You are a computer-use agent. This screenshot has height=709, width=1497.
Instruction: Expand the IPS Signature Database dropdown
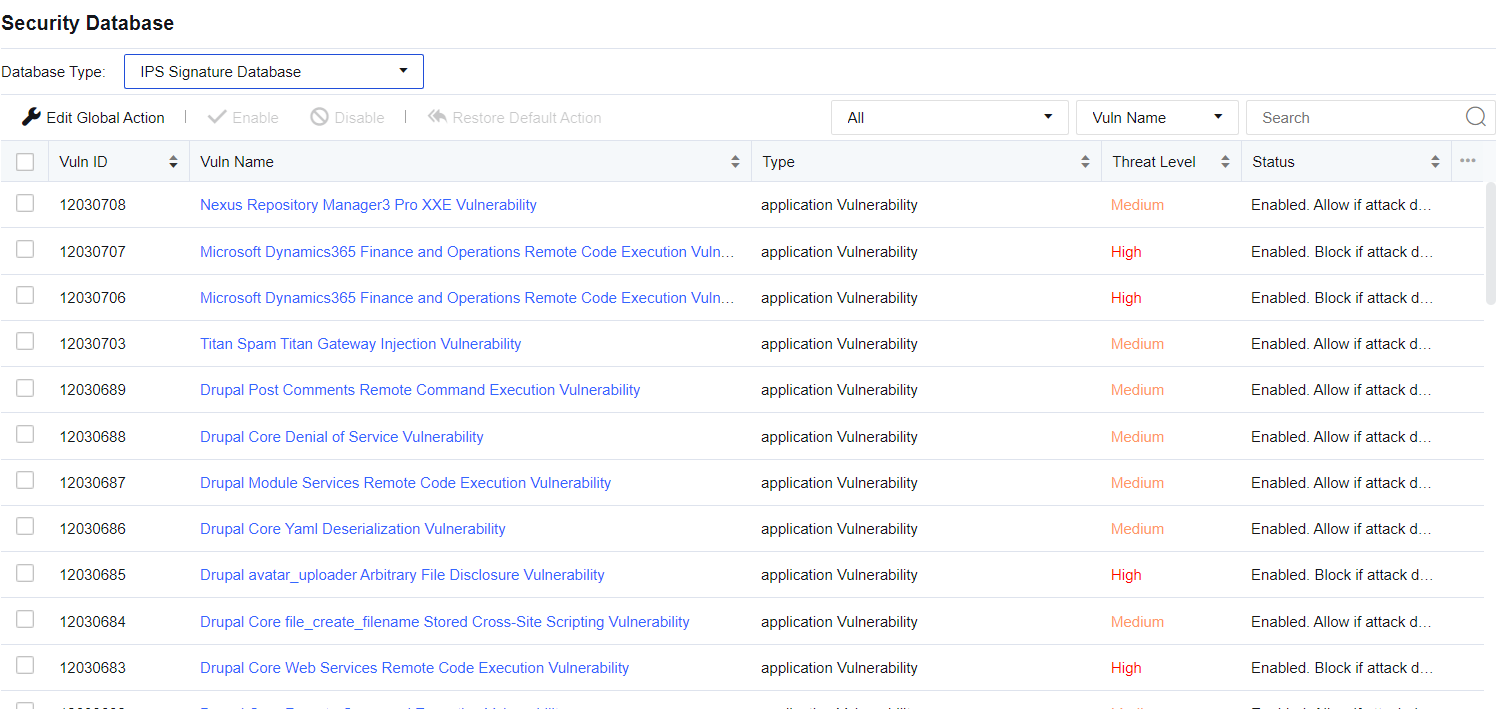click(274, 72)
